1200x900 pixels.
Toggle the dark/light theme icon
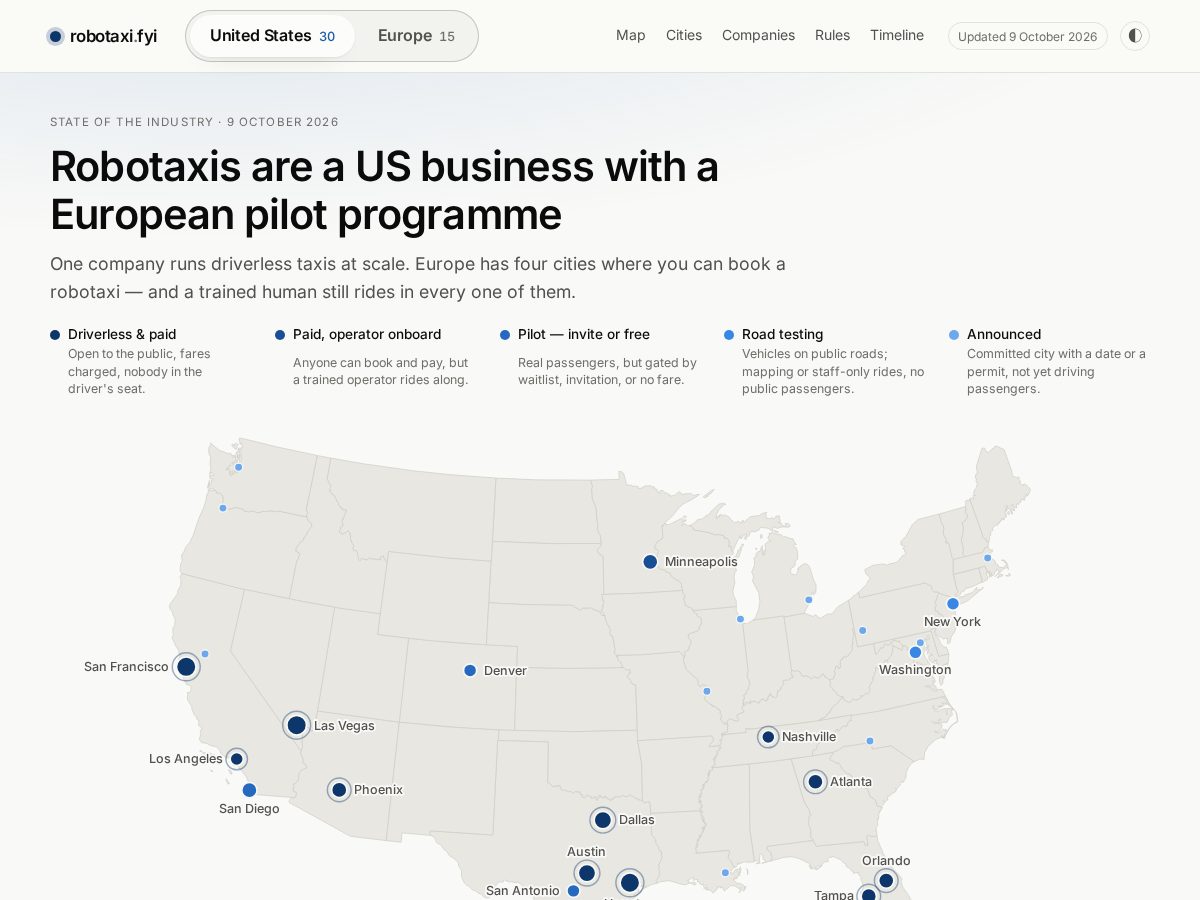(x=1135, y=36)
